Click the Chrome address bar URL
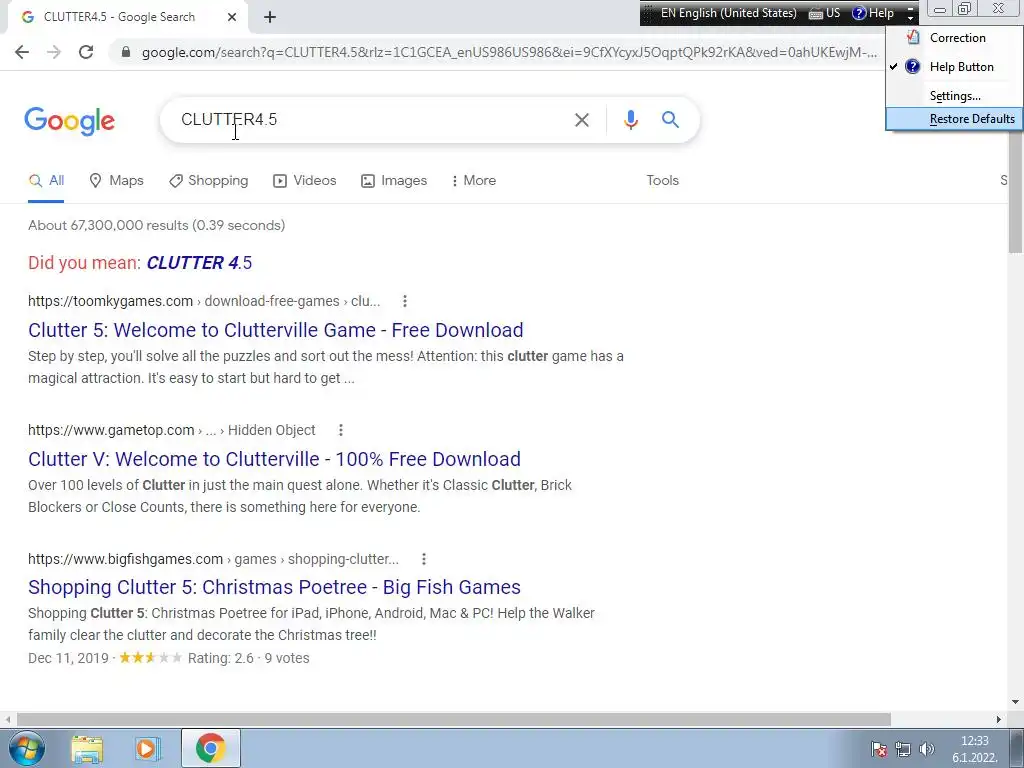 pos(509,52)
